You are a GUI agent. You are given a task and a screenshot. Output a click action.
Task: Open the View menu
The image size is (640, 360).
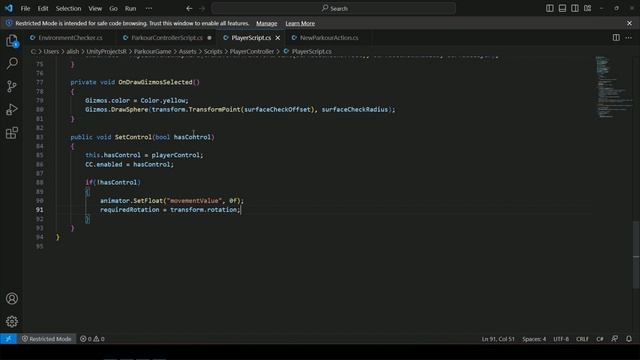pos(95,8)
